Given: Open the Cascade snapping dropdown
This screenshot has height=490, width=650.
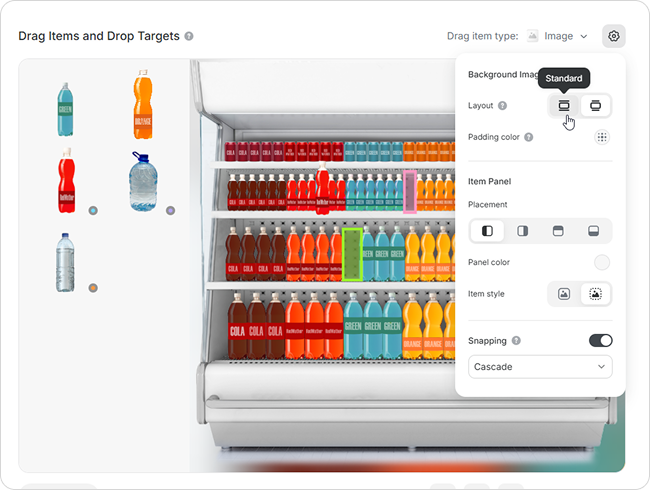Looking at the screenshot, I should pos(540,367).
